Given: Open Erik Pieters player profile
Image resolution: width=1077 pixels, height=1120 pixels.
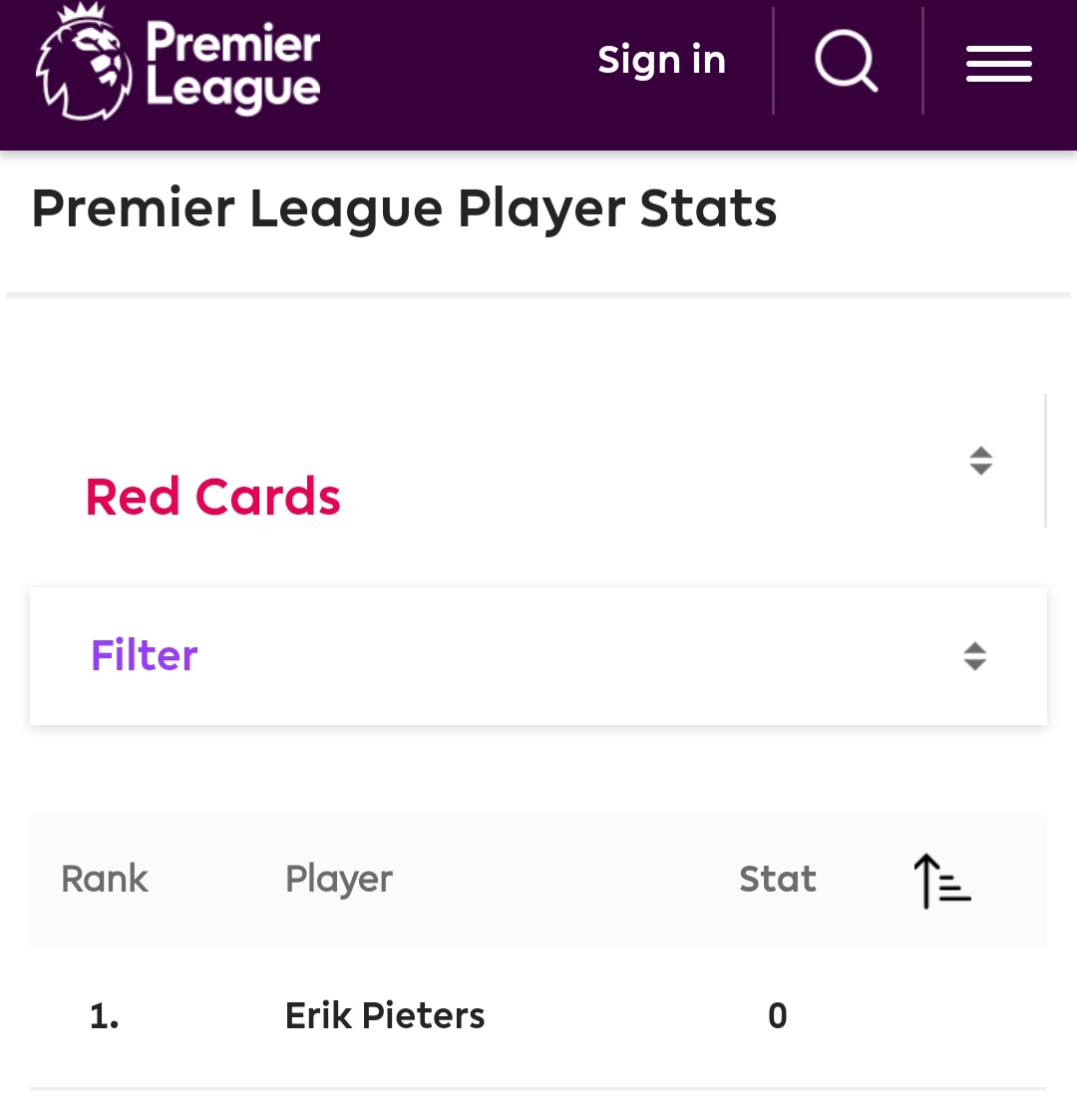Looking at the screenshot, I should 385,1016.
